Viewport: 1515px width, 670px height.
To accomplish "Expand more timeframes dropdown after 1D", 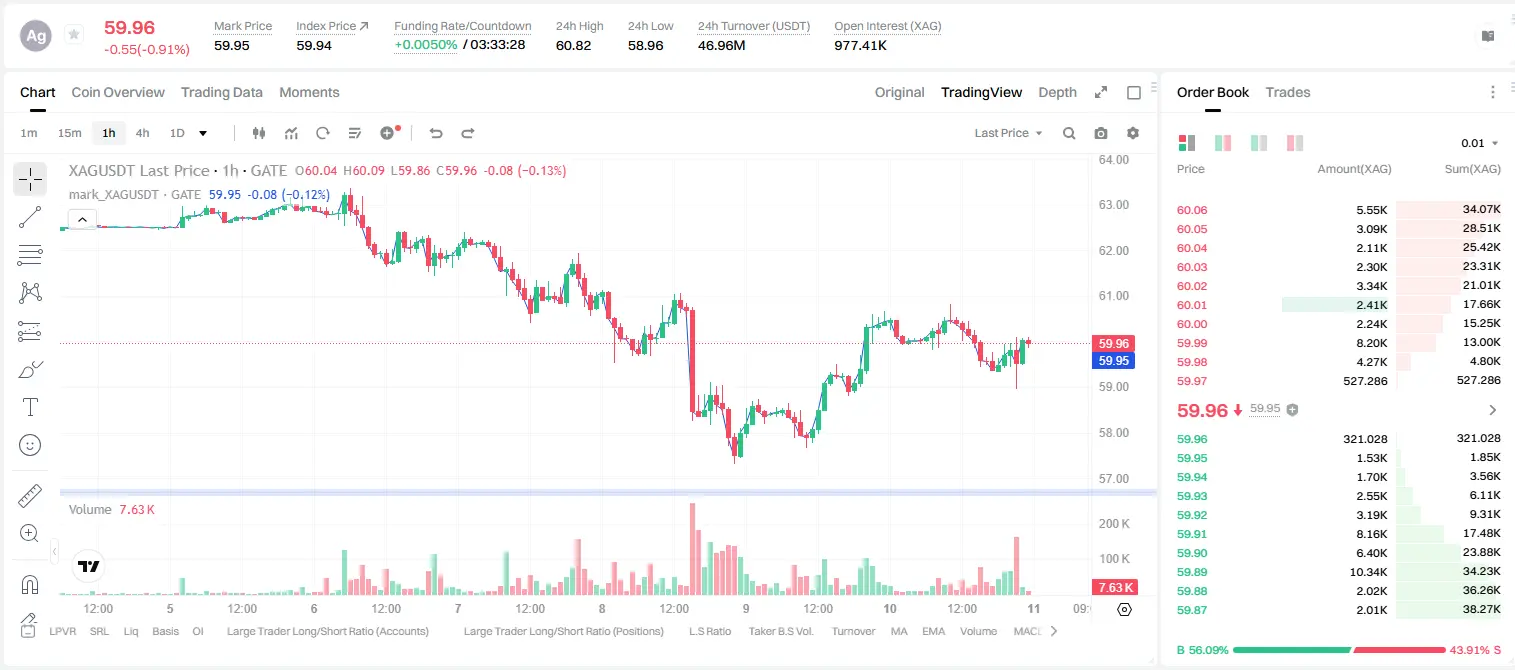I will [203, 133].
